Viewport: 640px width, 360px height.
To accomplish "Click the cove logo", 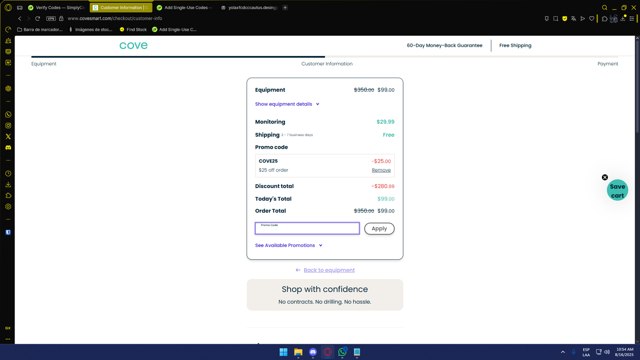I will (x=133, y=45).
